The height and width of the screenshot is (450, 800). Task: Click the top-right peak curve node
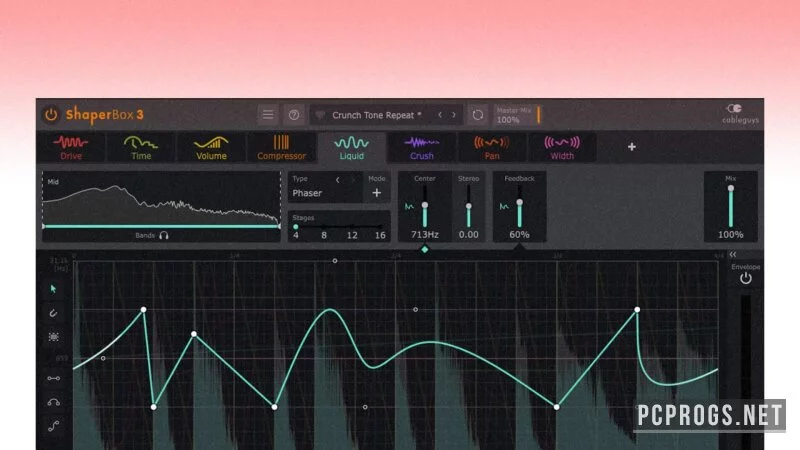click(x=637, y=310)
